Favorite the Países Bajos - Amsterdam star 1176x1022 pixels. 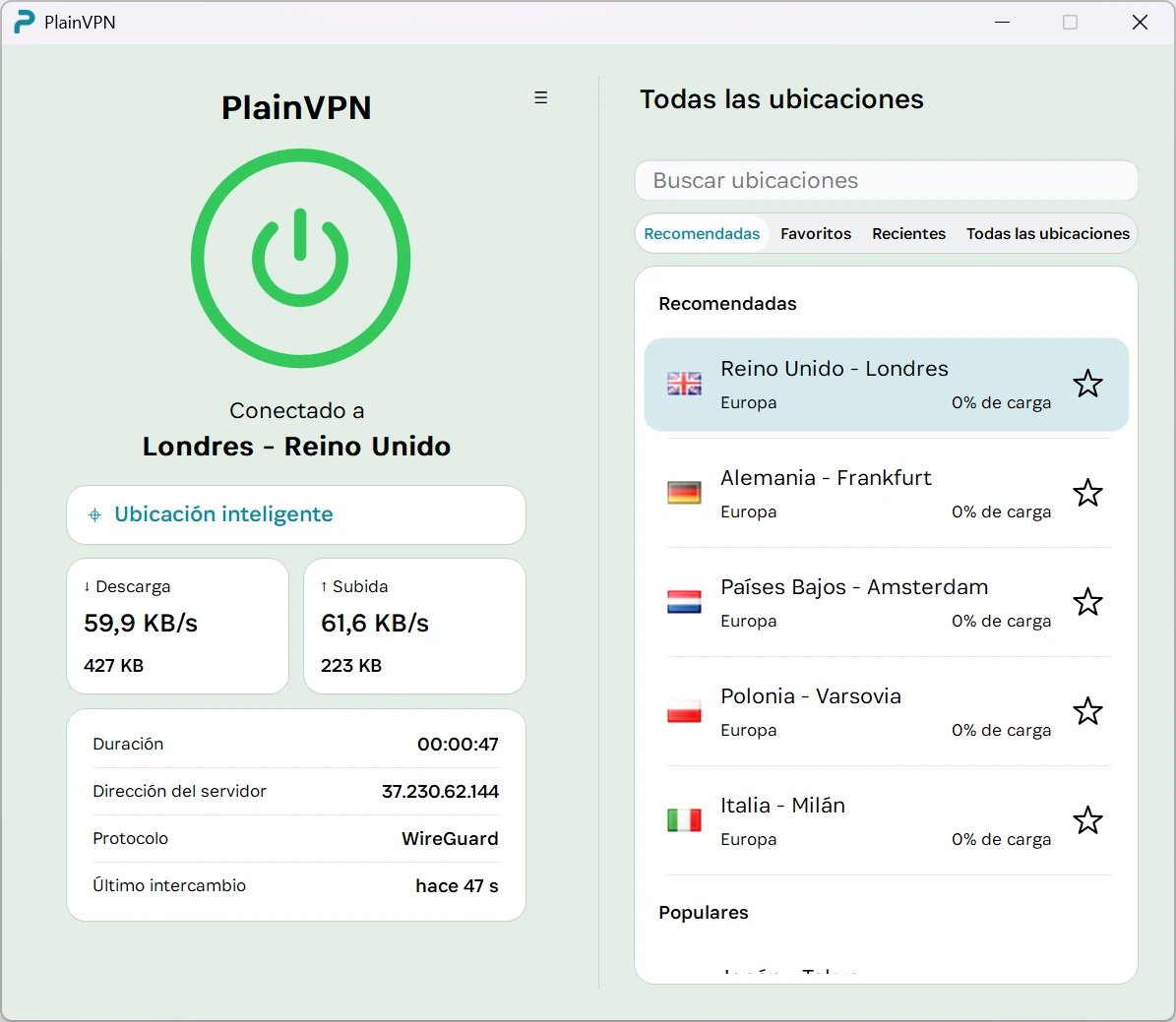click(1087, 602)
